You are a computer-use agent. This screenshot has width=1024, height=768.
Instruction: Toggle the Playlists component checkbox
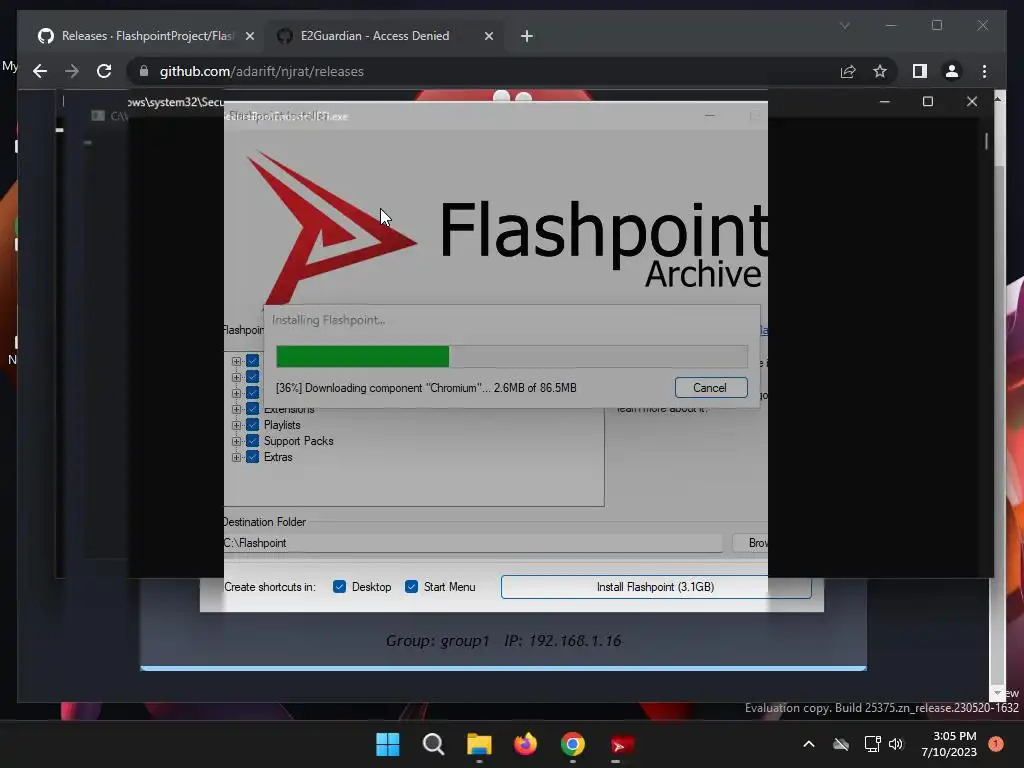click(x=252, y=424)
